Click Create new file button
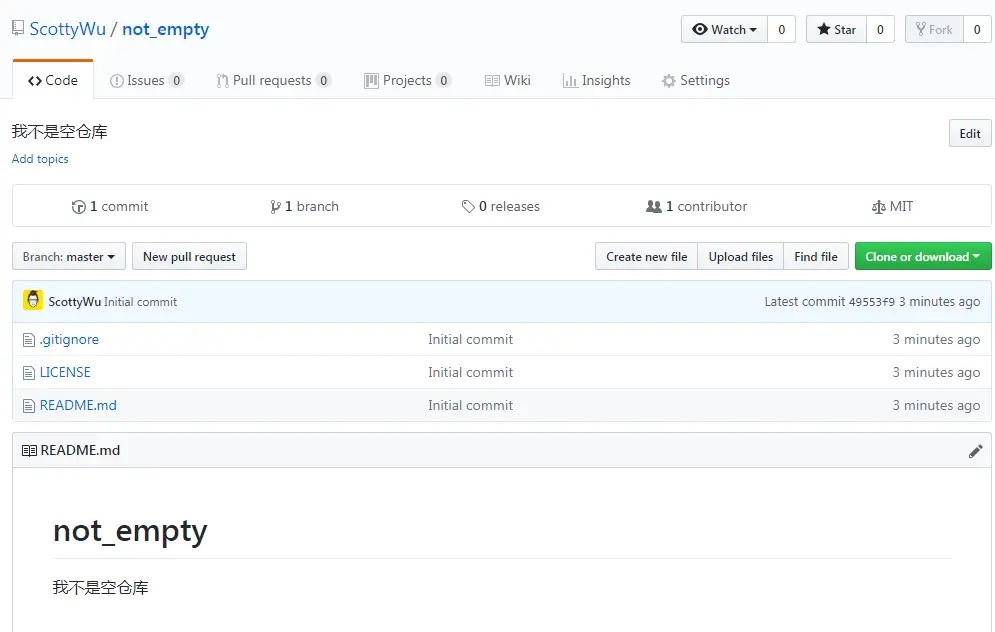995x632 pixels. 646,256
